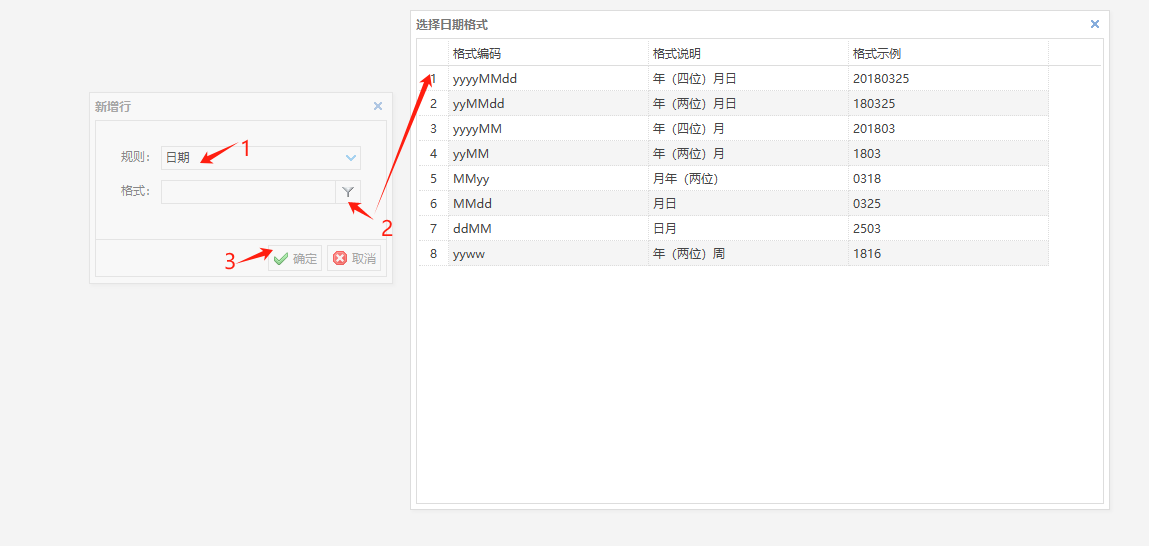Click the filter icon beside the format field

[x=347, y=192]
